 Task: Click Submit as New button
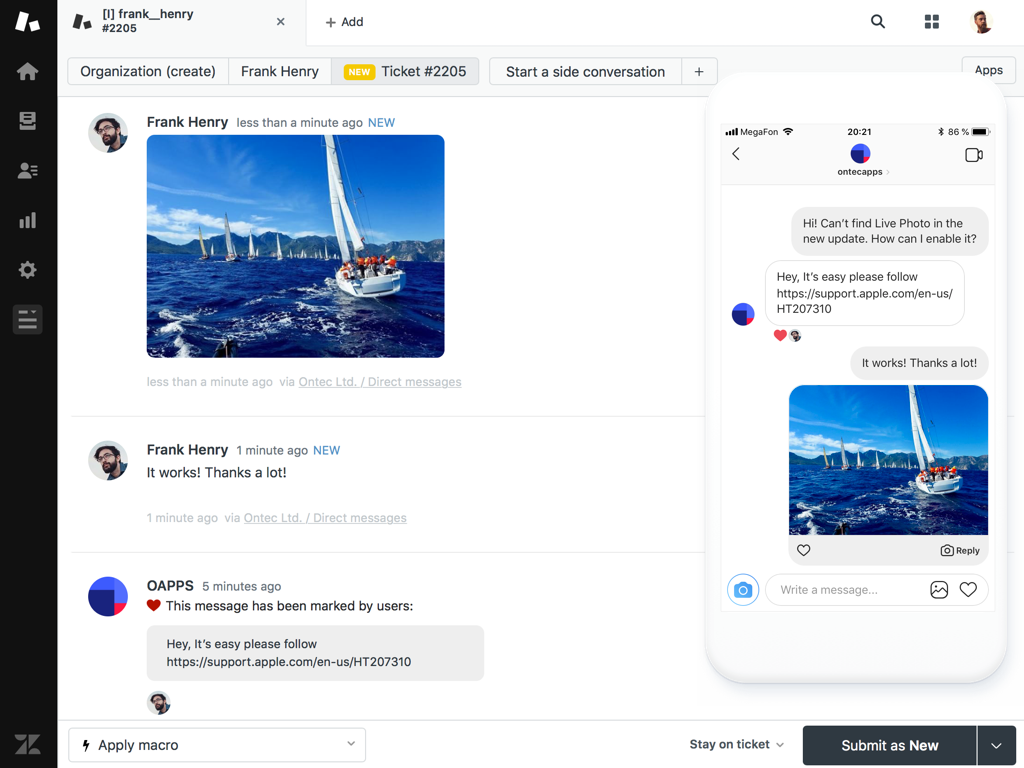click(889, 746)
